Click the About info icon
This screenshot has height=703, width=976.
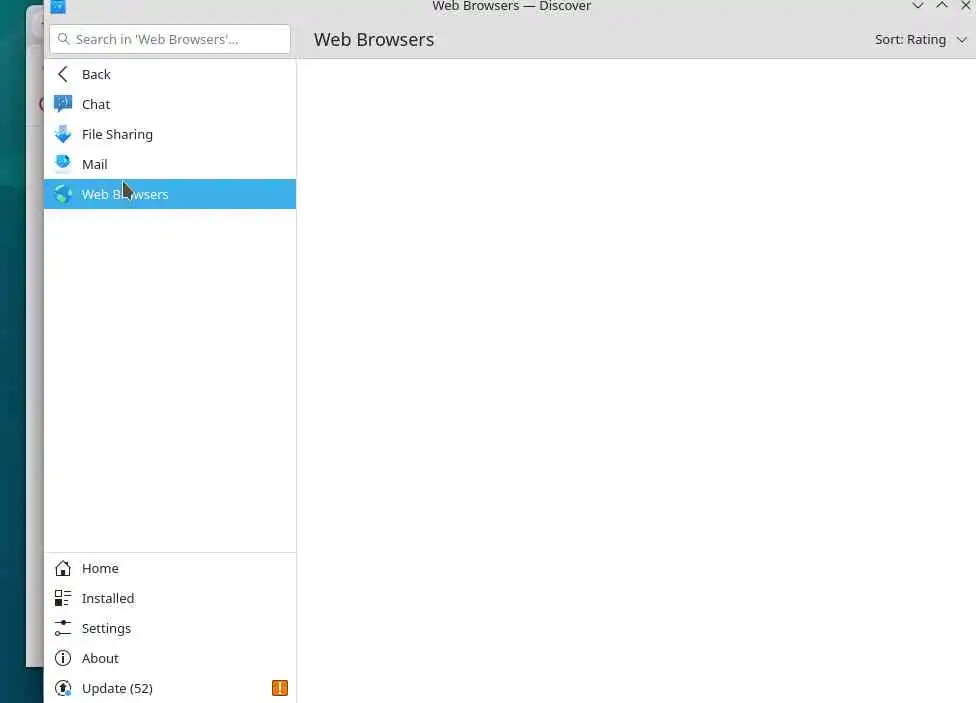[63, 658]
